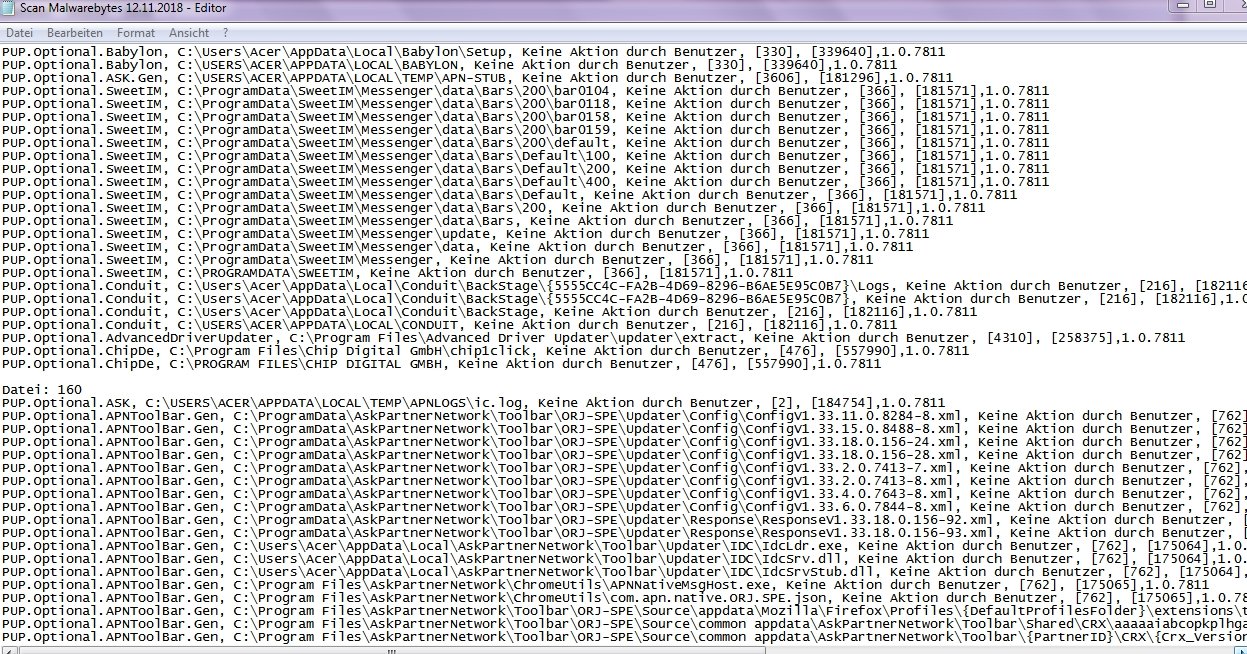Image resolution: width=1247 pixels, height=654 pixels.
Task: Click the IdcSrv.dll line
Action: 624,558
